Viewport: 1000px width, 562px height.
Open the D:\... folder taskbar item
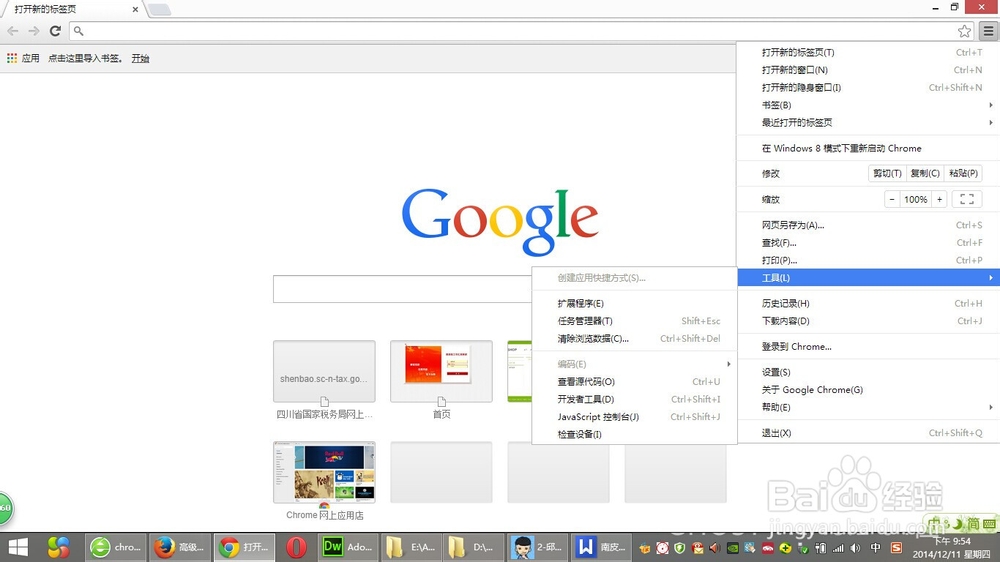click(474, 547)
